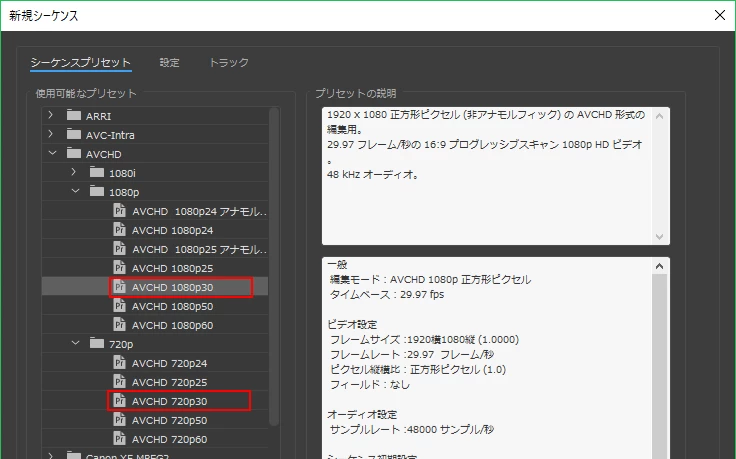
Task: Click the 720p folder label
Action: point(121,344)
